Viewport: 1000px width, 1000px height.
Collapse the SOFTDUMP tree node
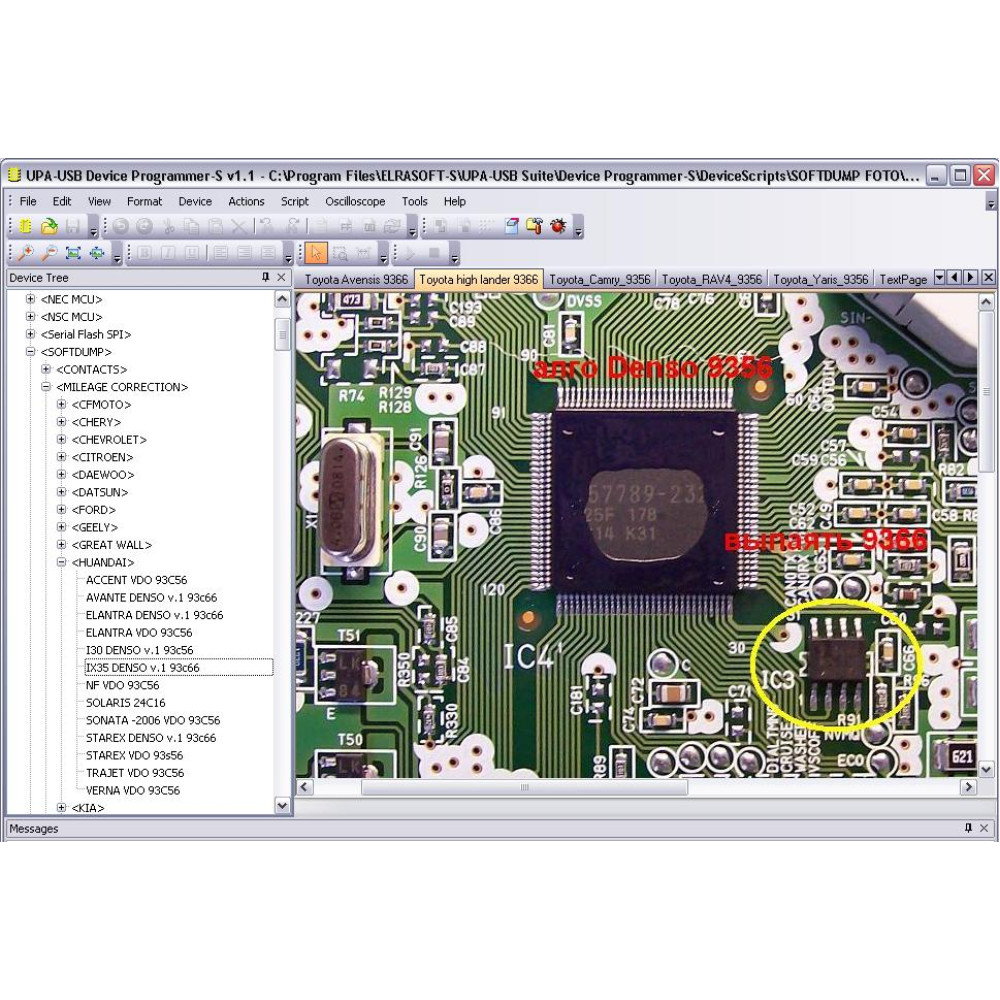(30, 351)
